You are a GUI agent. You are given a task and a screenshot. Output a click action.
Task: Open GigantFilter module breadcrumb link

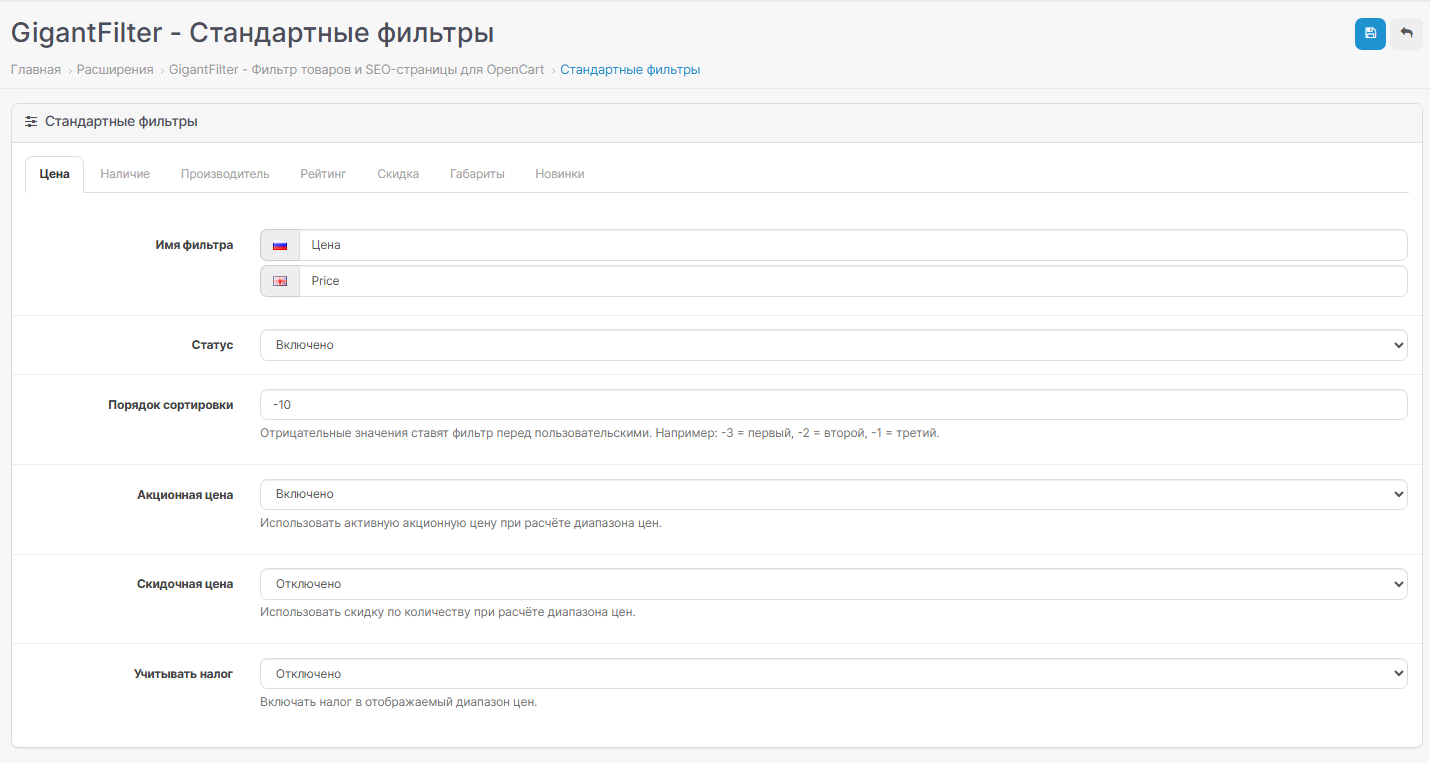tap(356, 70)
